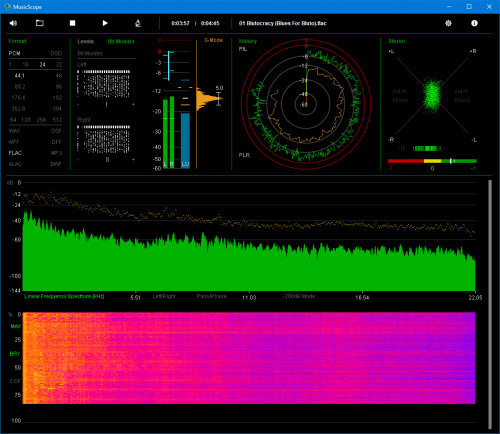The image size is (500, 434).
Task: Click the History panel label
Action: 248,41
